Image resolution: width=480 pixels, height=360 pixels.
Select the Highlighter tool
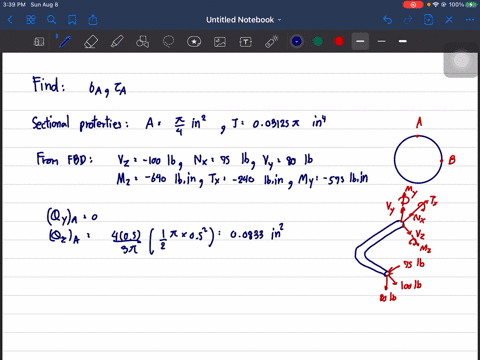point(117,42)
